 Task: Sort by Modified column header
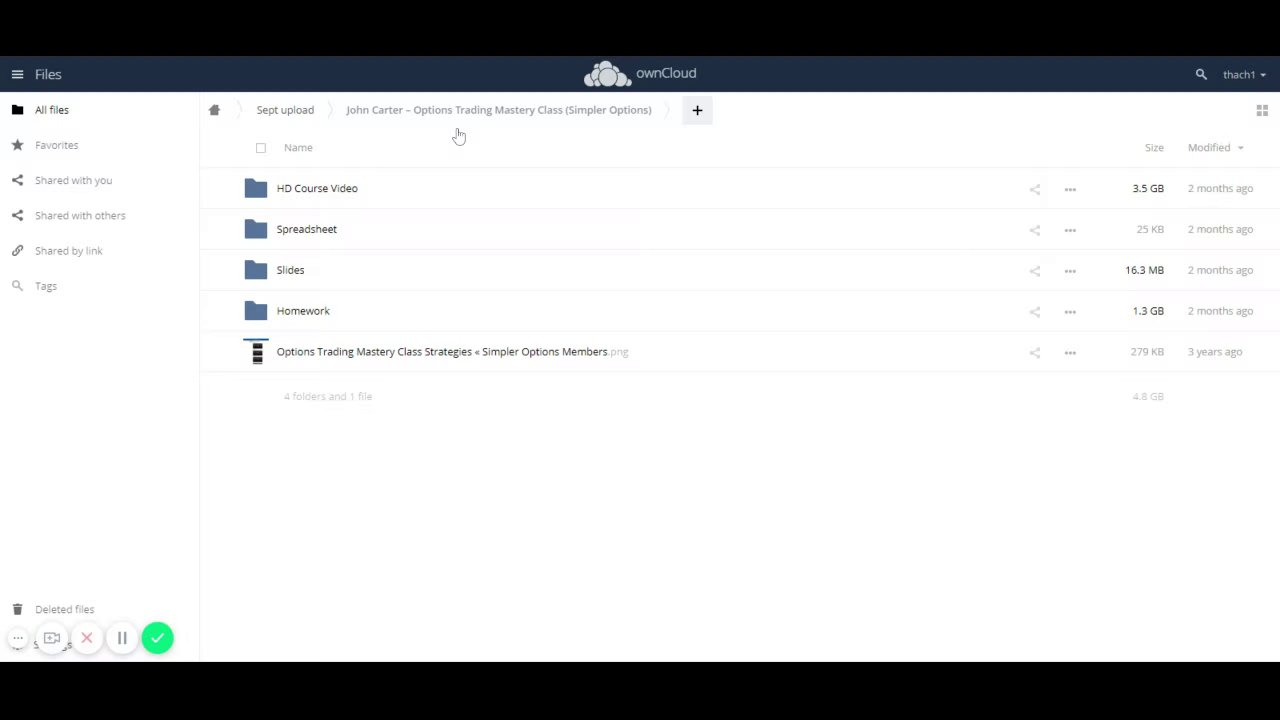point(1215,148)
